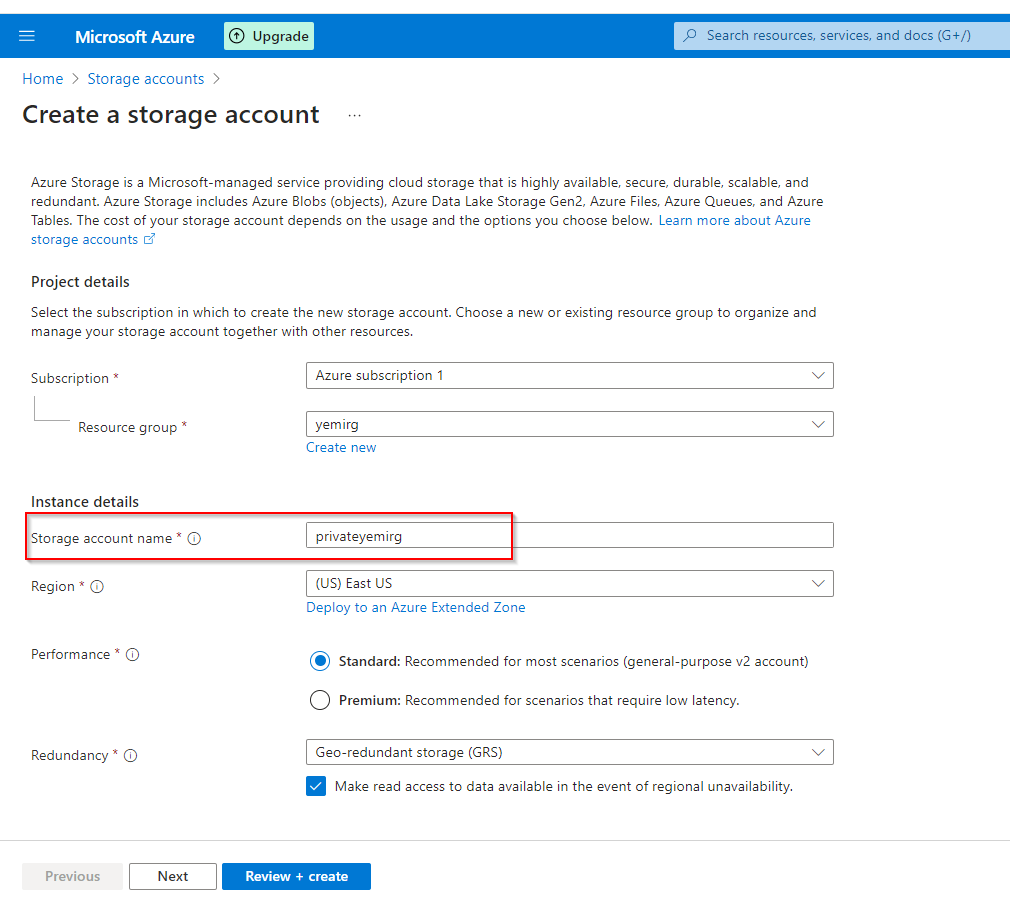Screen dimensions: 1010x917
Task: Show the Performance info tooltip
Action: [x=132, y=655]
